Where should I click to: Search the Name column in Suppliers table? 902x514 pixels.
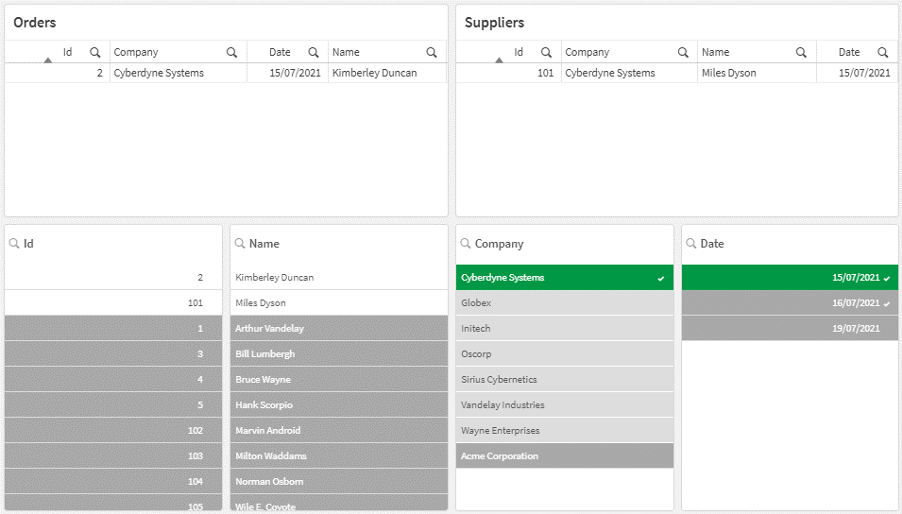[x=801, y=52]
